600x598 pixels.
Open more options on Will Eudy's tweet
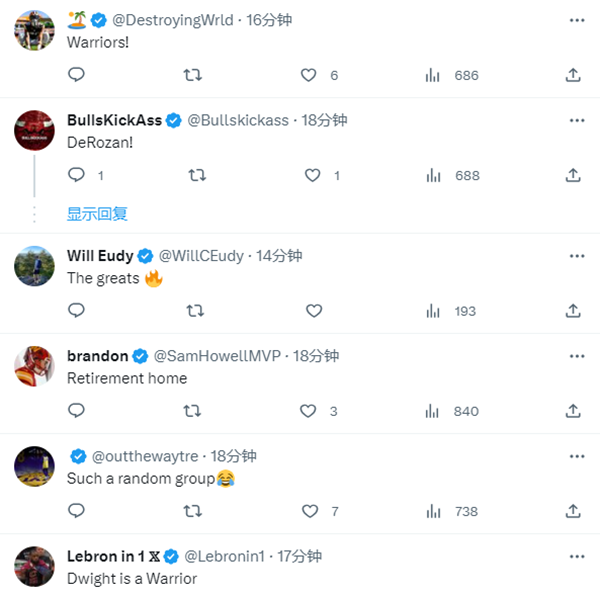(576, 255)
